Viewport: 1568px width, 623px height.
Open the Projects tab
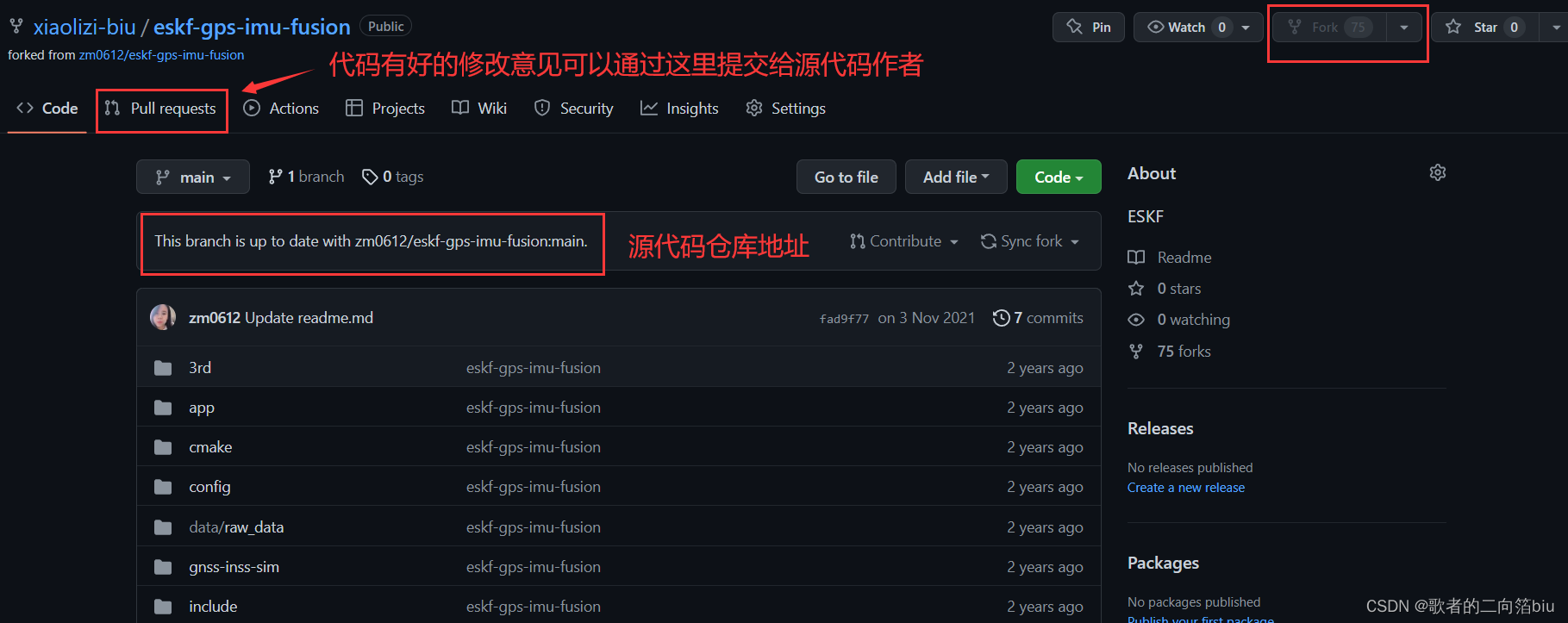click(x=385, y=108)
